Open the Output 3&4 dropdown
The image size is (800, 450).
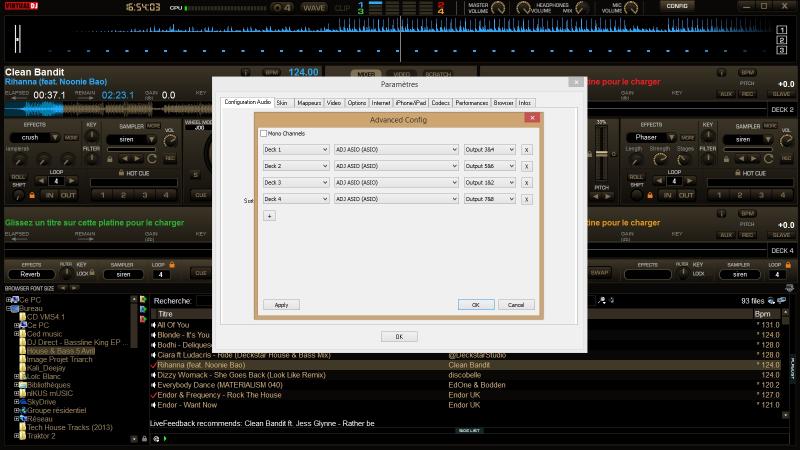[x=490, y=150]
